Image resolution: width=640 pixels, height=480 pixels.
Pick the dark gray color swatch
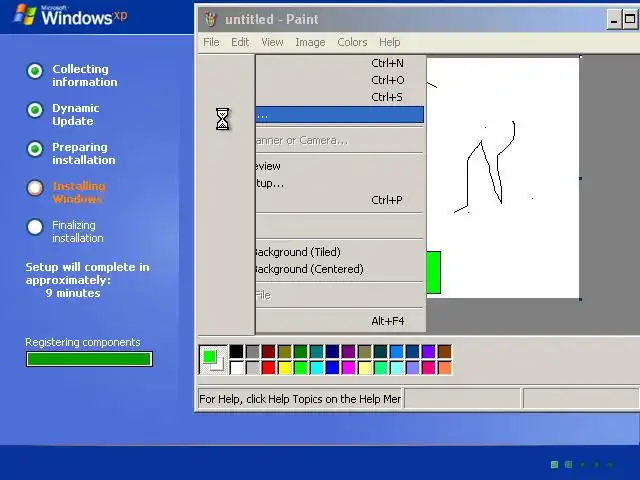coord(252,351)
